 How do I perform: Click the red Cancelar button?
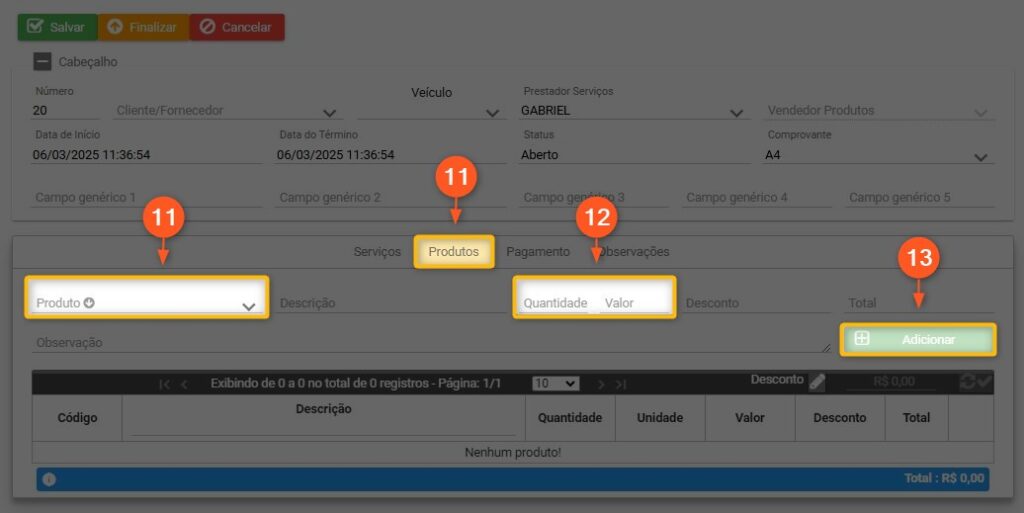[x=237, y=27]
